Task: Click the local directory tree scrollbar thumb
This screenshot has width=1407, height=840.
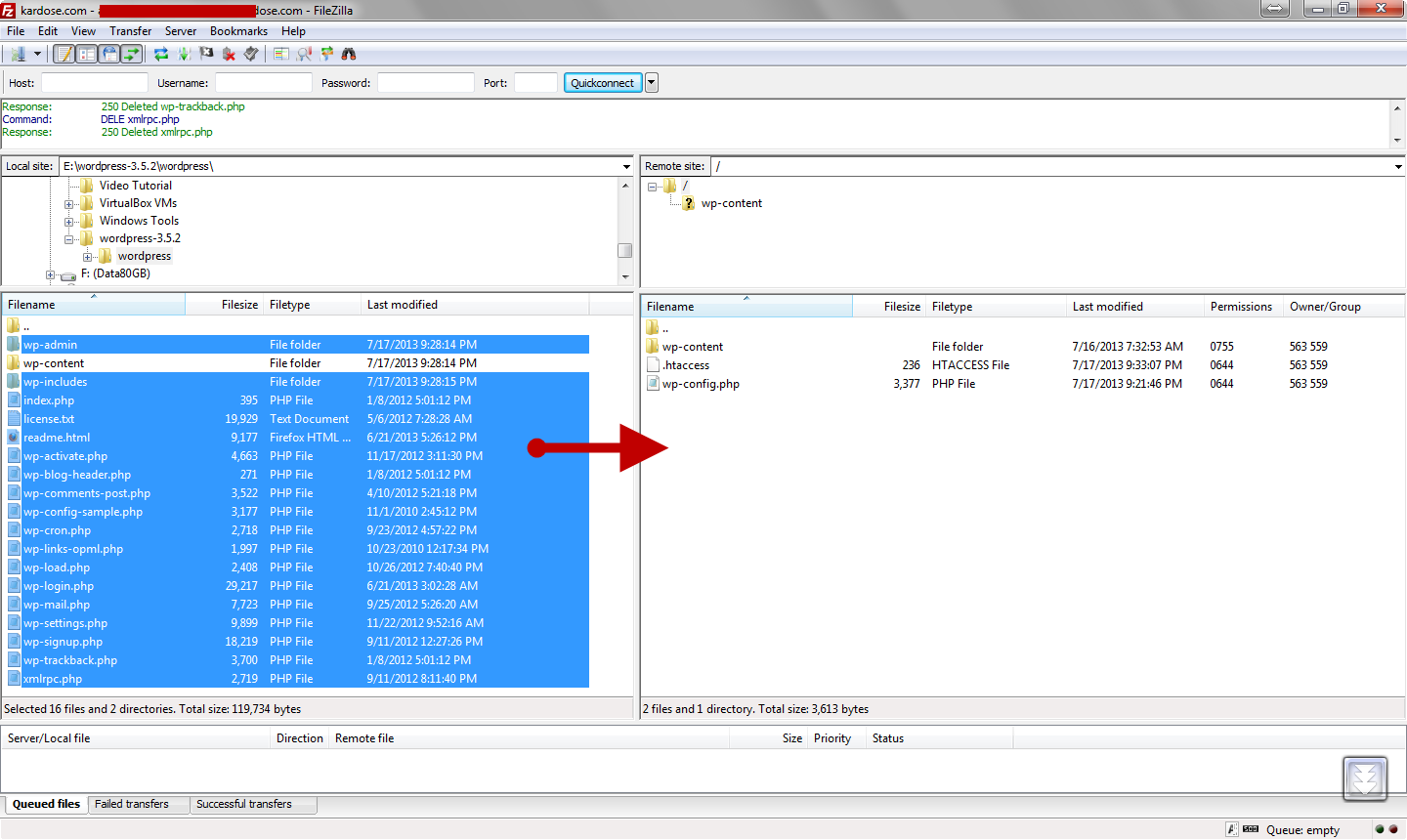Action: coord(625,251)
